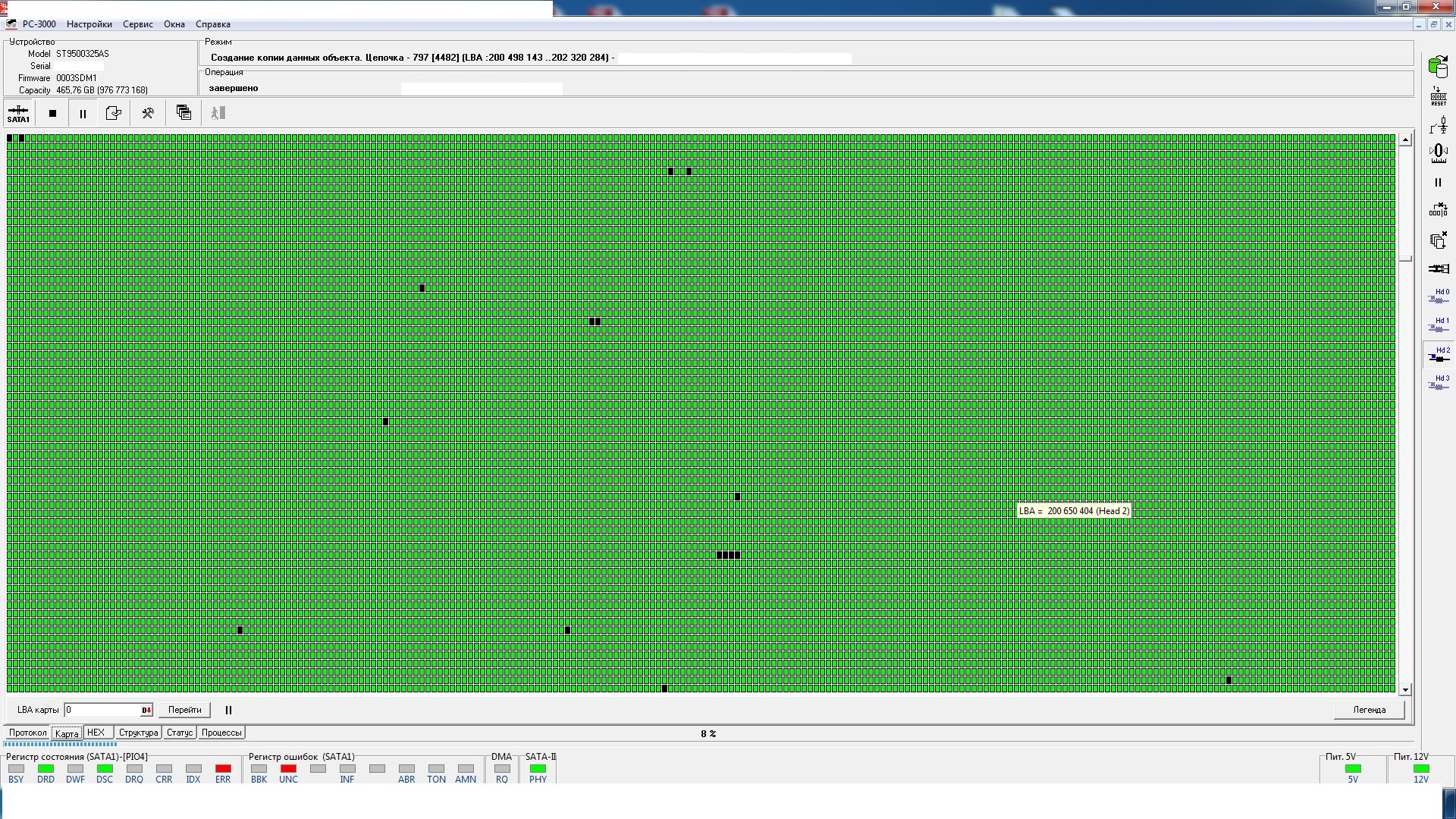Click the DMA RQ indicator
The image size is (1456, 819).
point(502,769)
